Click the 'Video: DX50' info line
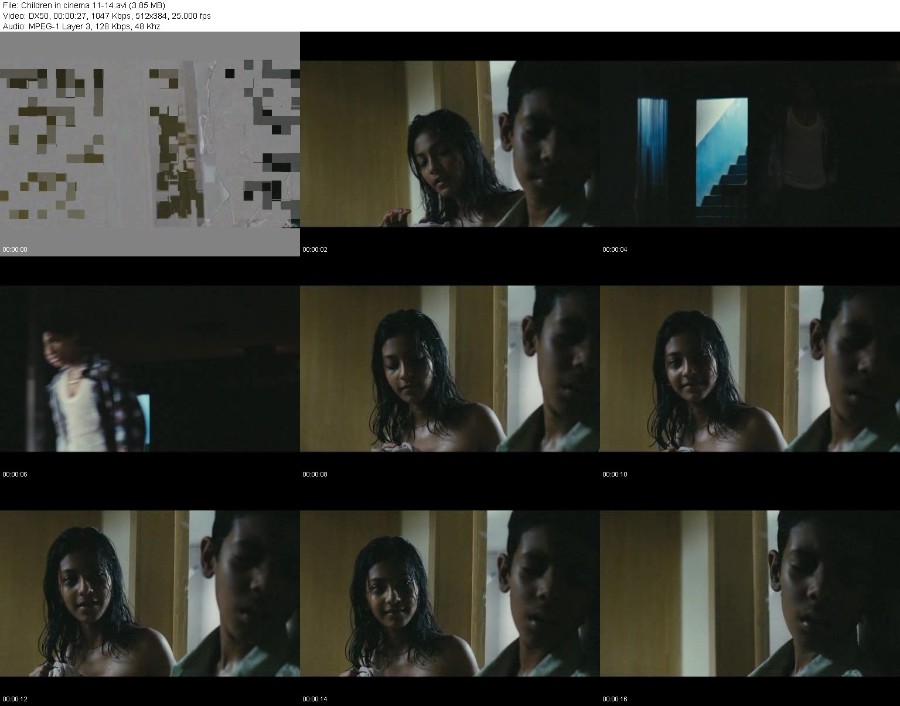This screenshot has height=706, width=900. tap(107, 16)
